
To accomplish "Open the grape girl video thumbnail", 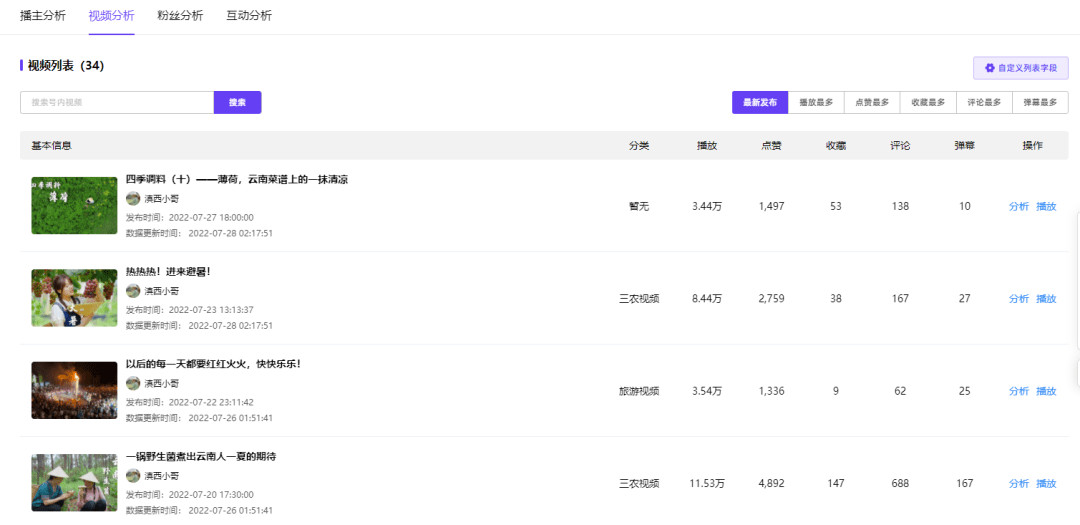I will pos(74,298).
